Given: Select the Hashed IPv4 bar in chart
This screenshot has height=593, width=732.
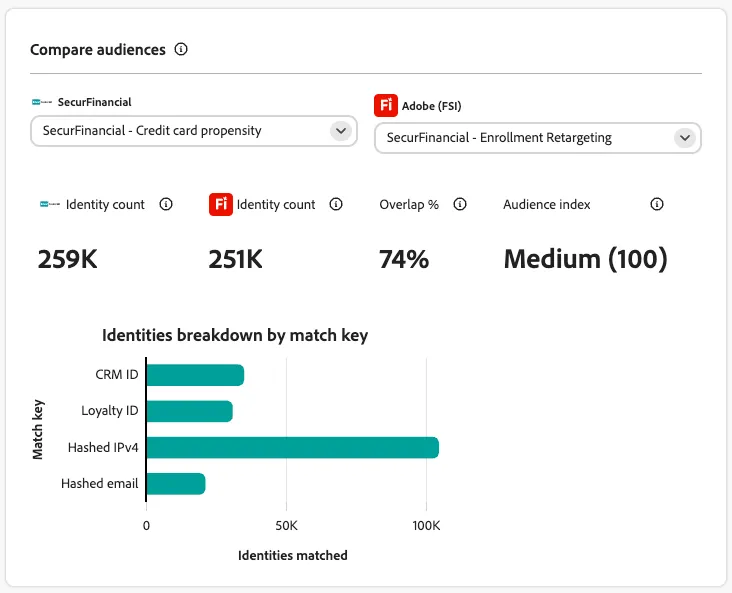Looking at the screenshot, I should (293, 447).
